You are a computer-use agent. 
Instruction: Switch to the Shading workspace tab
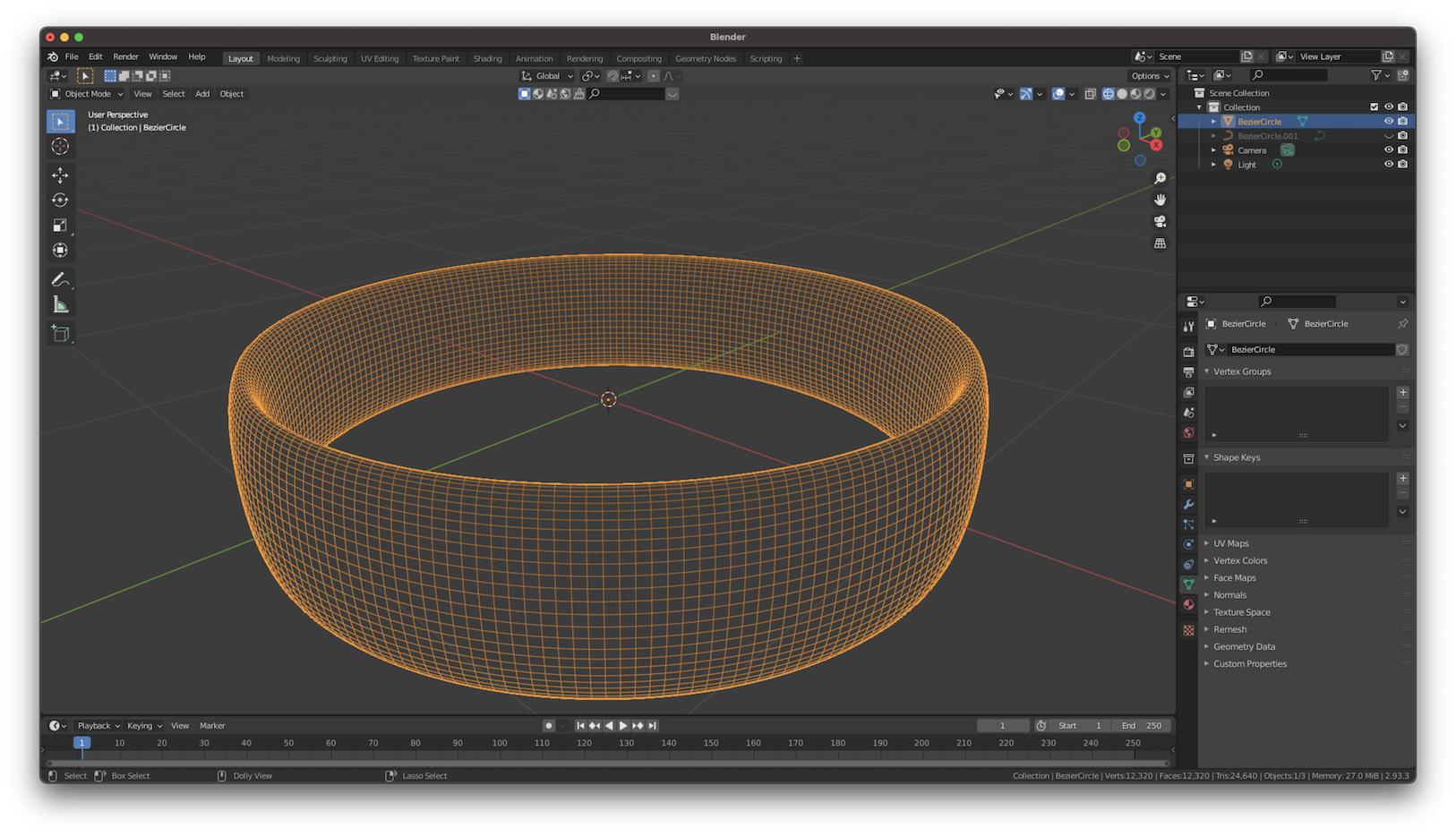tap(487, 58)
